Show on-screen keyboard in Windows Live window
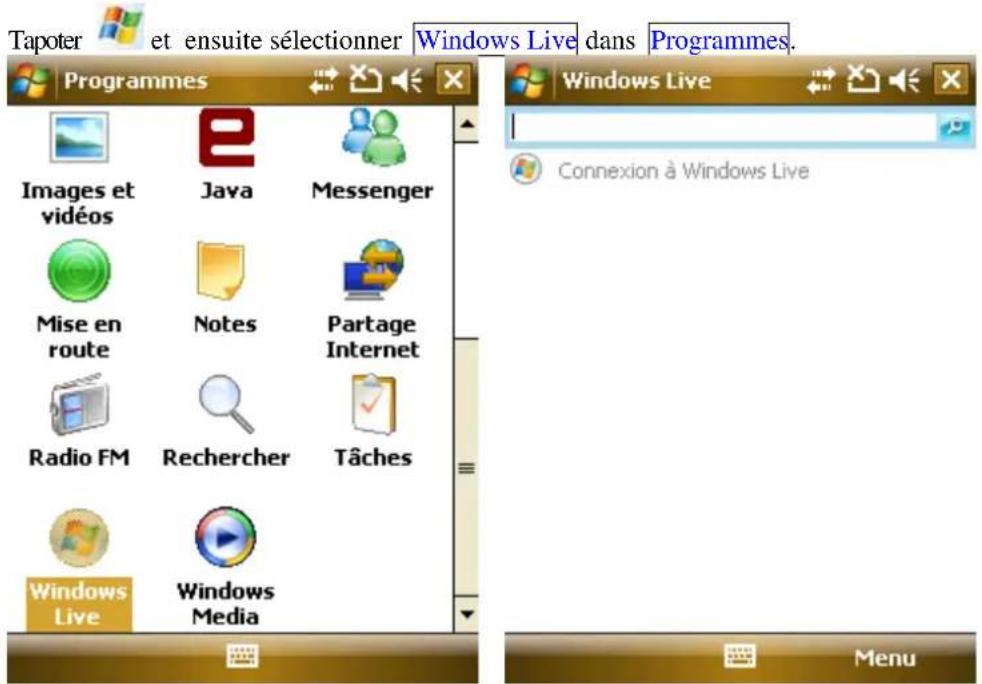982x684 pixels. click(x=740, y=657)
